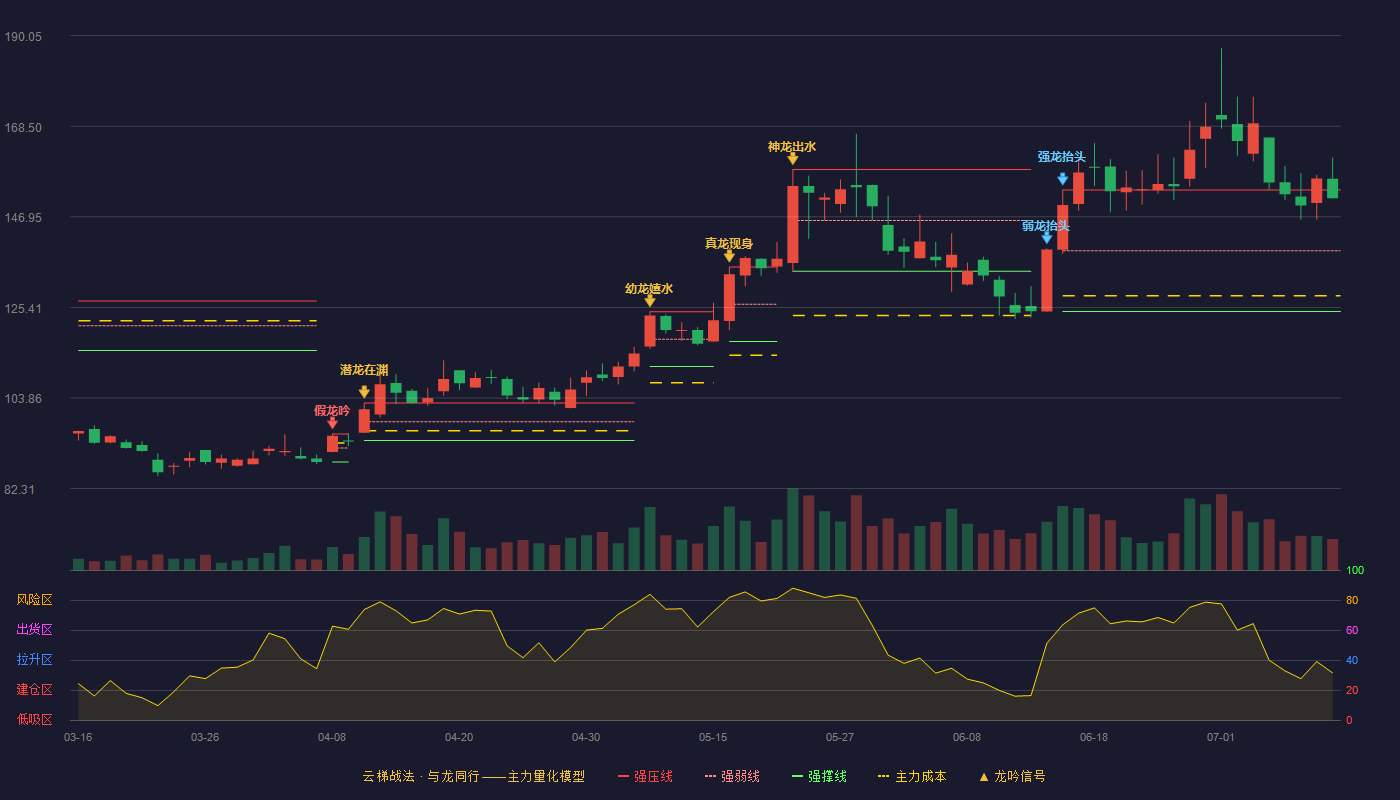1400x800 pixels.
Task: Toggle the 强压线 legend series
Action: pos(645,776)
